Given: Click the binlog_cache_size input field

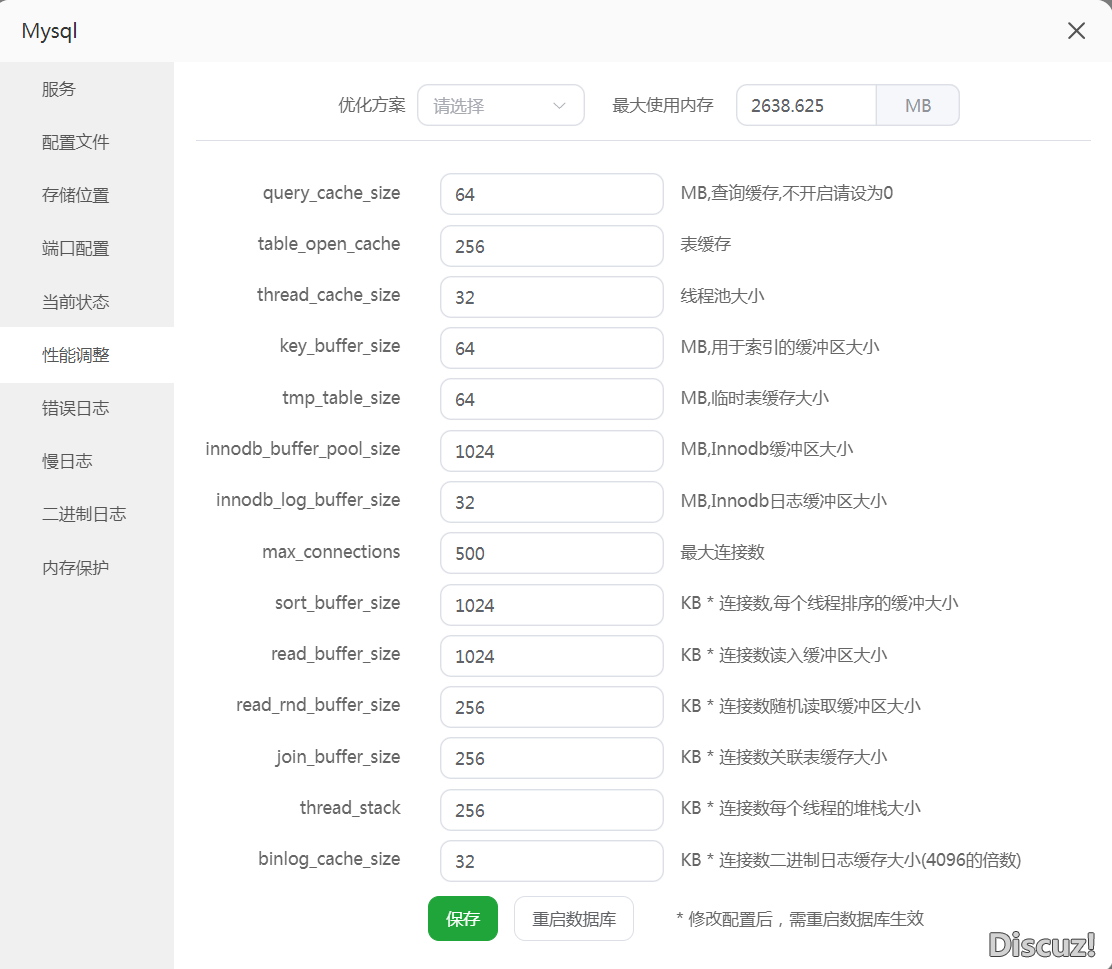Looking at the screenshot, I should (x=551, y=861).
